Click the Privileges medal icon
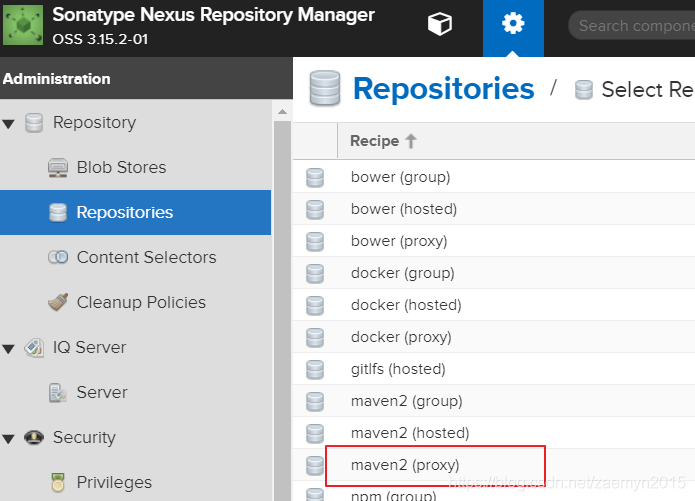 tap(58, 482)
